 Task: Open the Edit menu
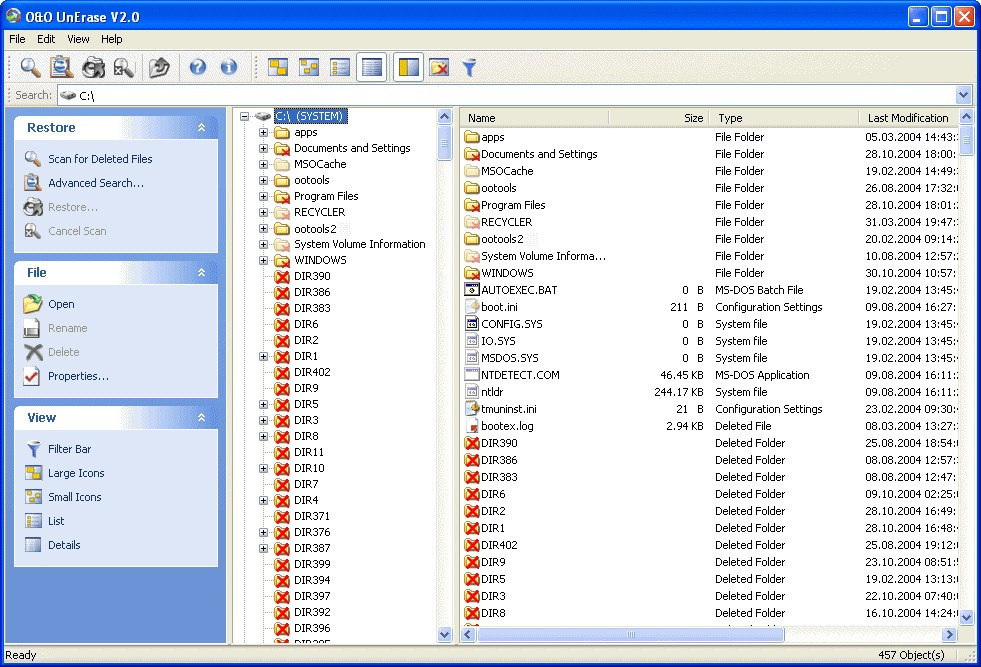pyautogui.click(x=46, y=39)
